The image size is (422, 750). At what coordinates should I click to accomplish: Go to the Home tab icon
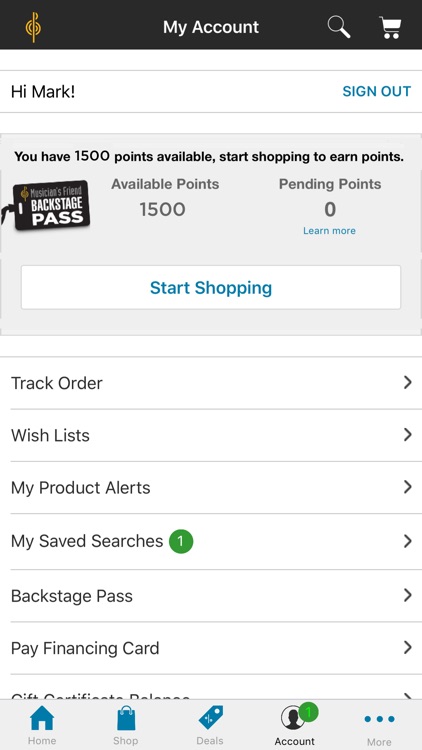pos(42,718)
